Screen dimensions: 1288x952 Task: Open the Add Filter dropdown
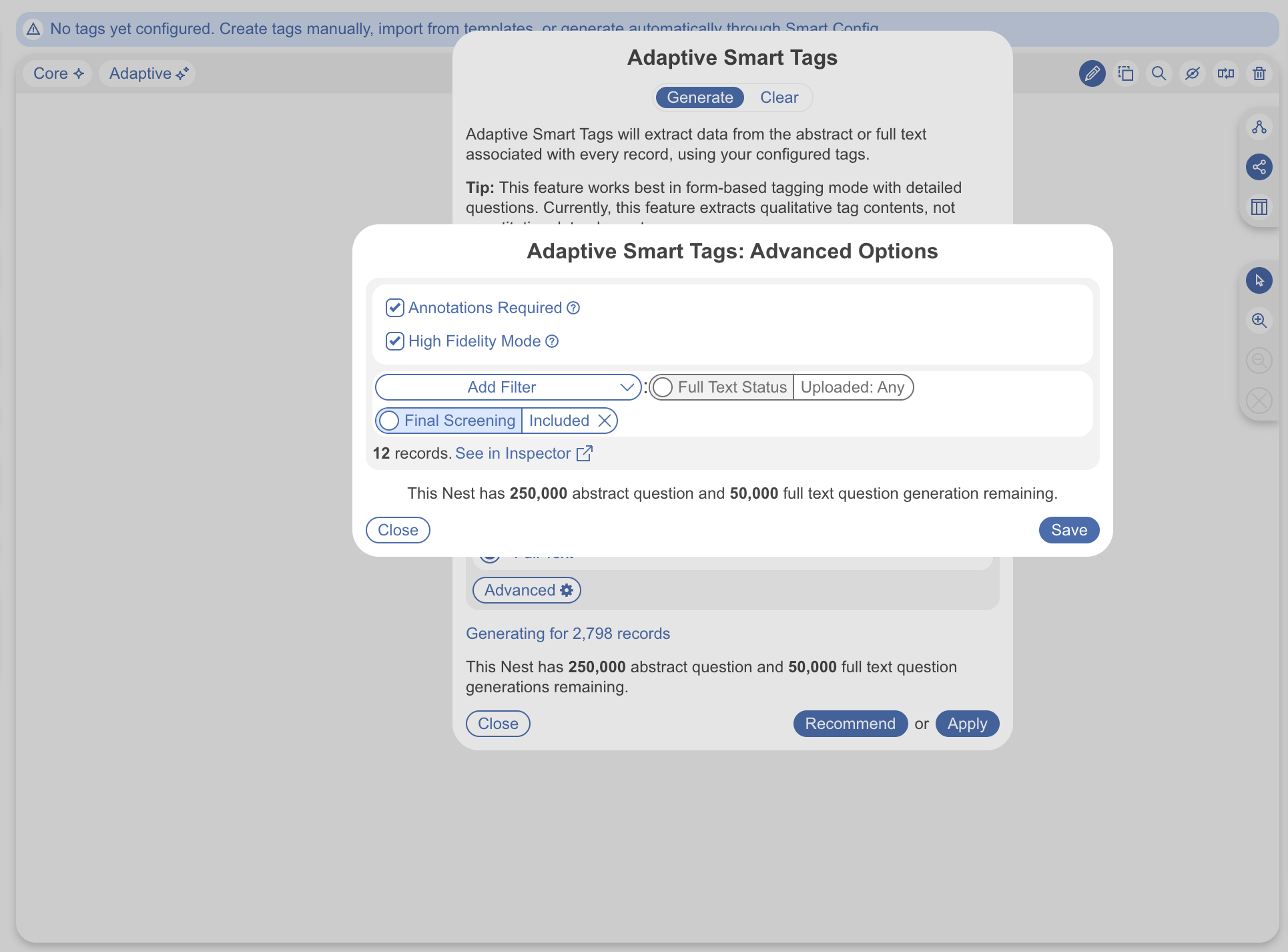point(509,387)
